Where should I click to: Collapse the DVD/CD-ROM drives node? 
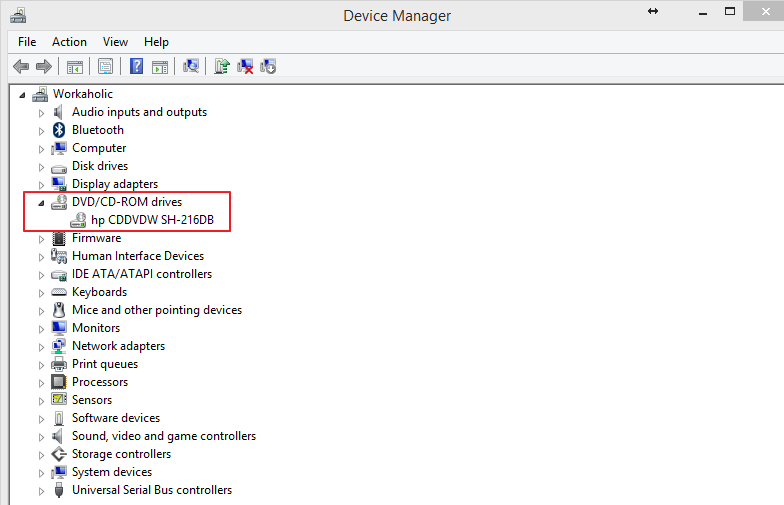point(42,203)
